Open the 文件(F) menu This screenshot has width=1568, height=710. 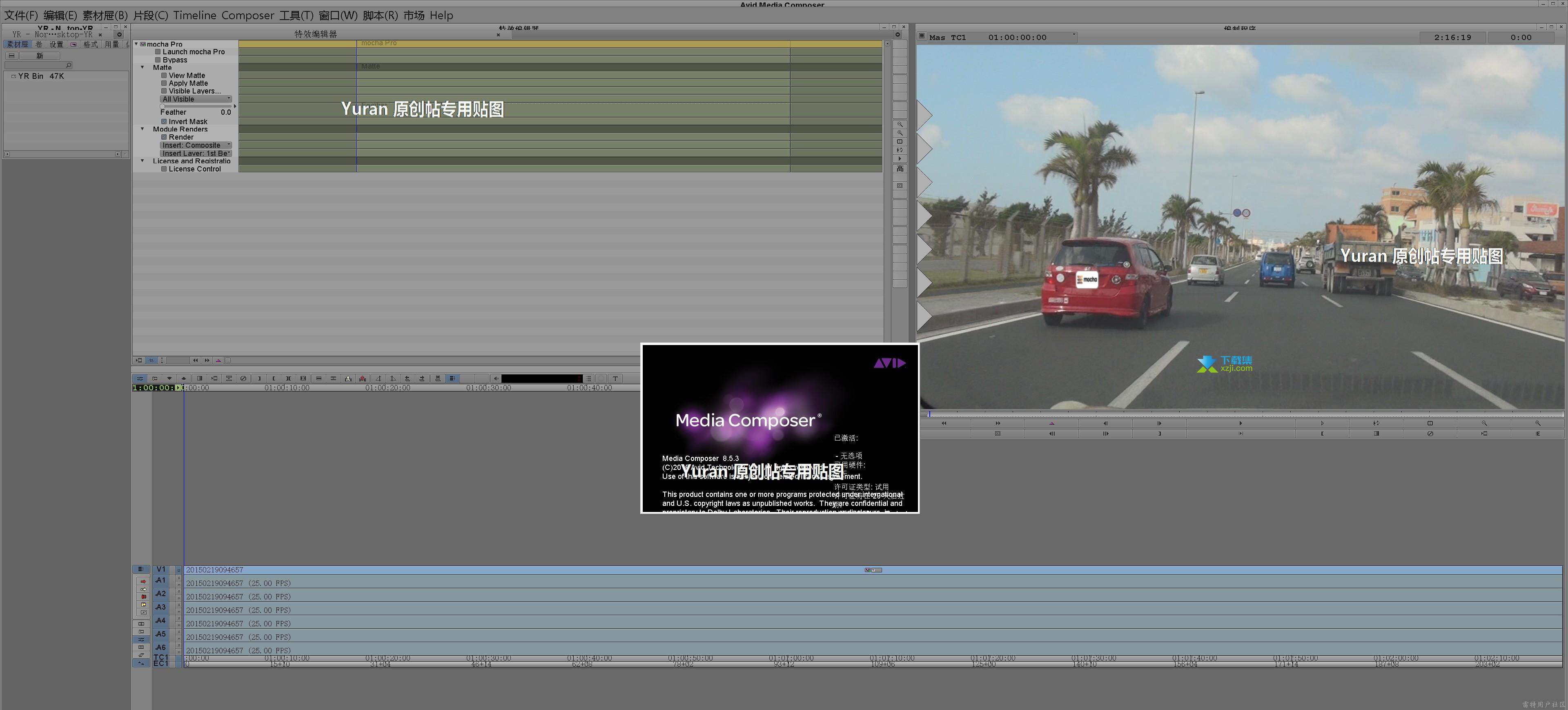point(21,15)
